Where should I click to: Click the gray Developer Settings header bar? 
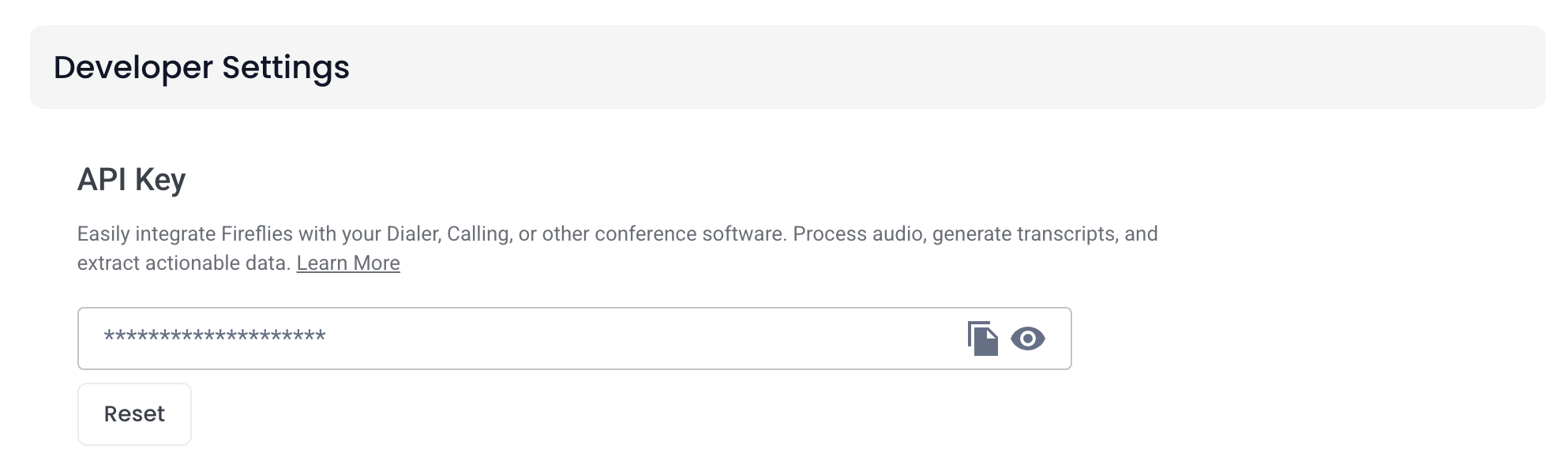tap(787, 67)
